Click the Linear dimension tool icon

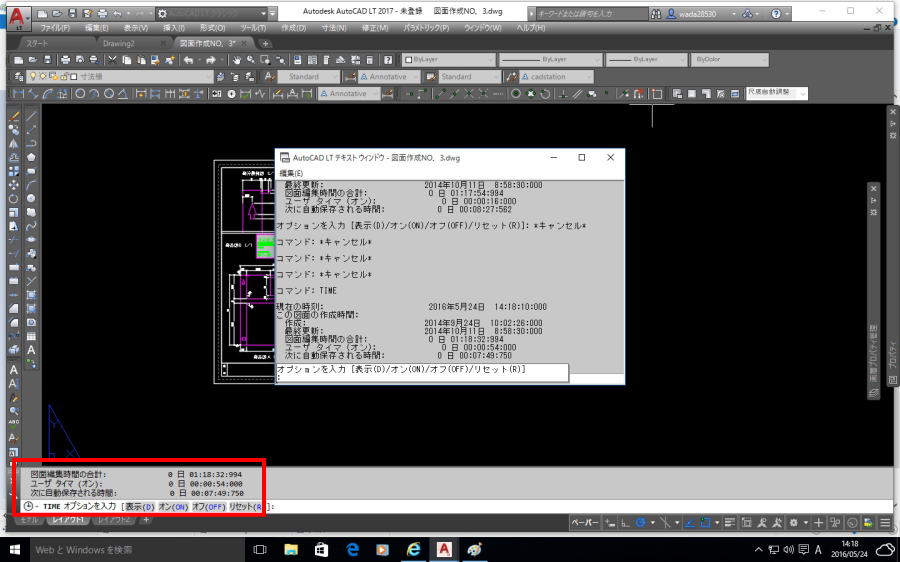(18, 94)
